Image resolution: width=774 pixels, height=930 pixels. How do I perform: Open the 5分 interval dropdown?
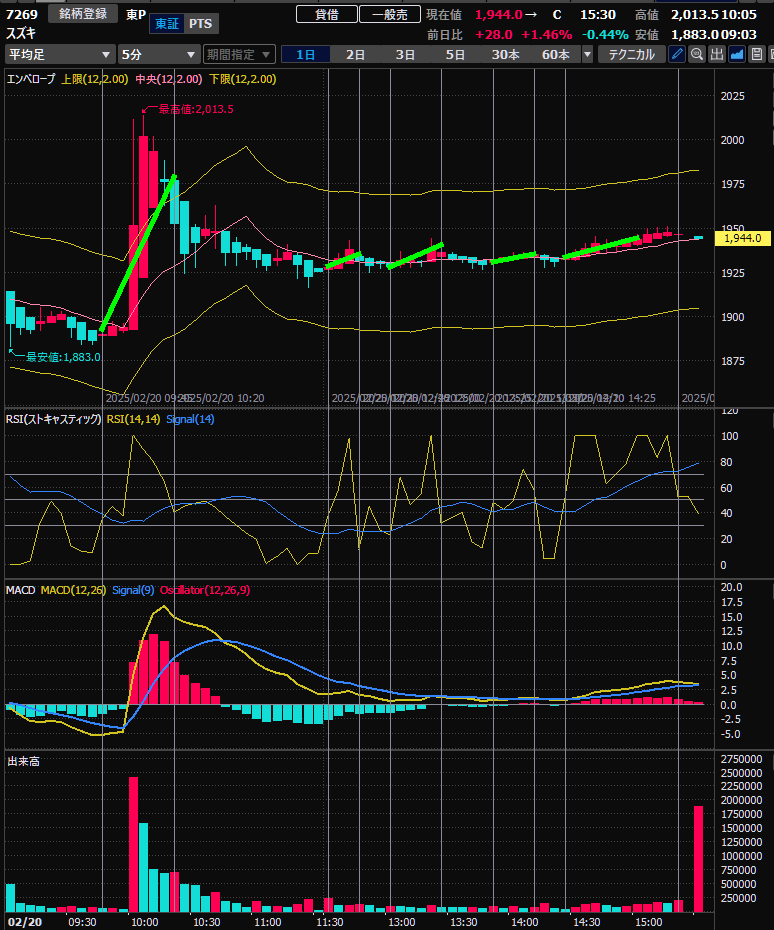[158, 54]
